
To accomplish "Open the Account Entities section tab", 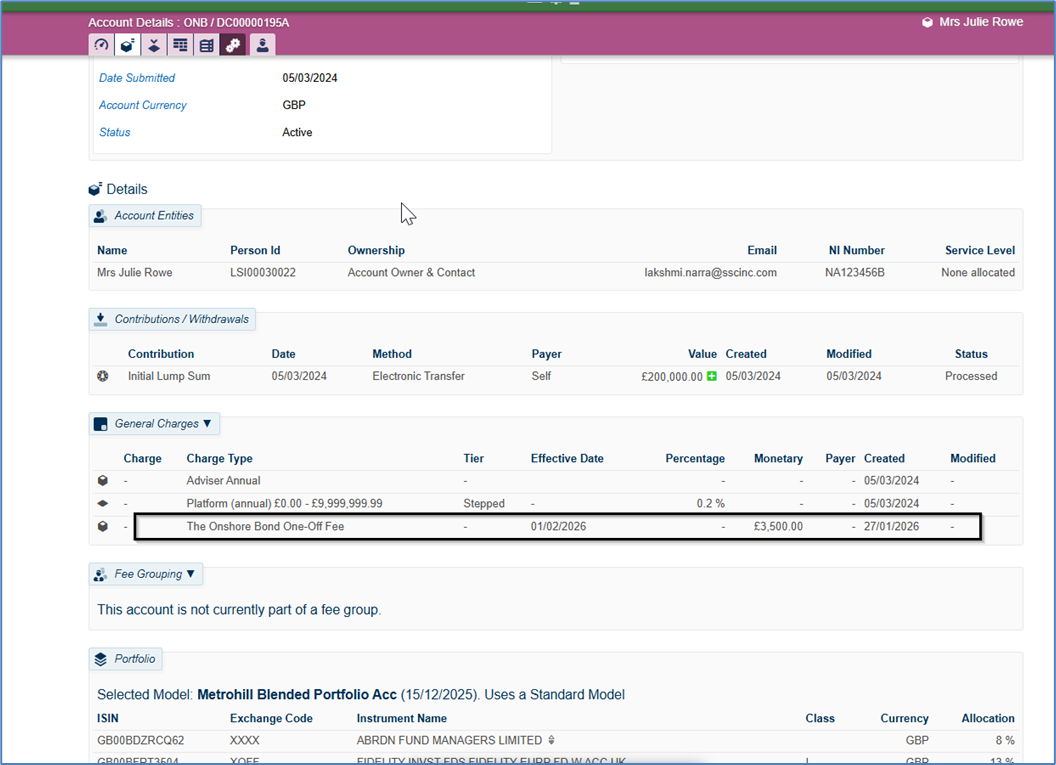I will coord(145,215).
